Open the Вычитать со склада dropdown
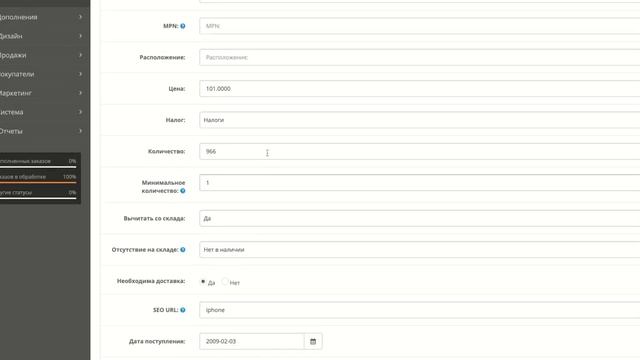This screenshot has height=360, width=640. pos(420,218)
